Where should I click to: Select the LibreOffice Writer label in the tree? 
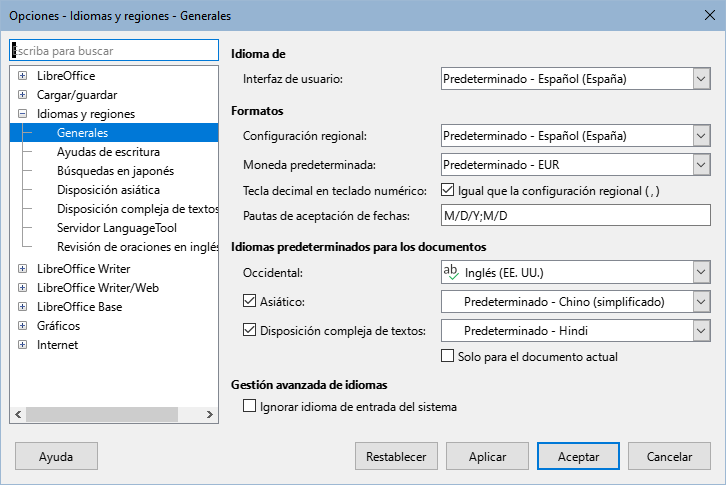(83, 268)
